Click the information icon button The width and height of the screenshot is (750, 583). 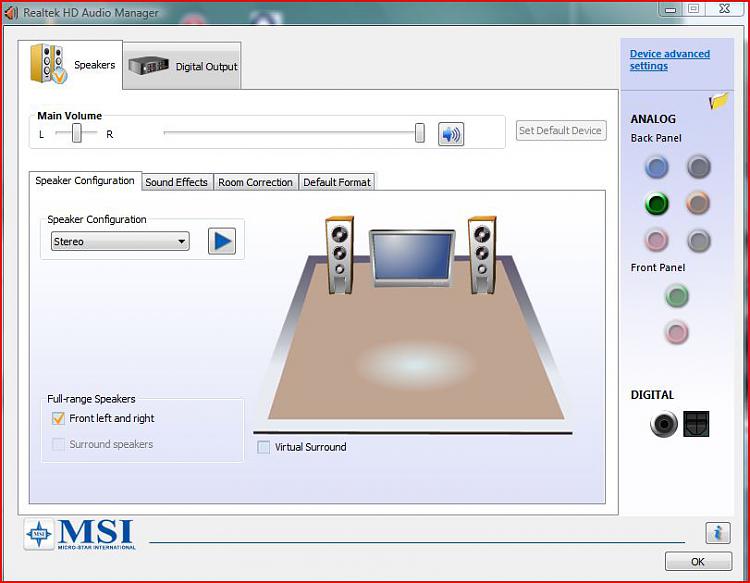coord(717,533)
